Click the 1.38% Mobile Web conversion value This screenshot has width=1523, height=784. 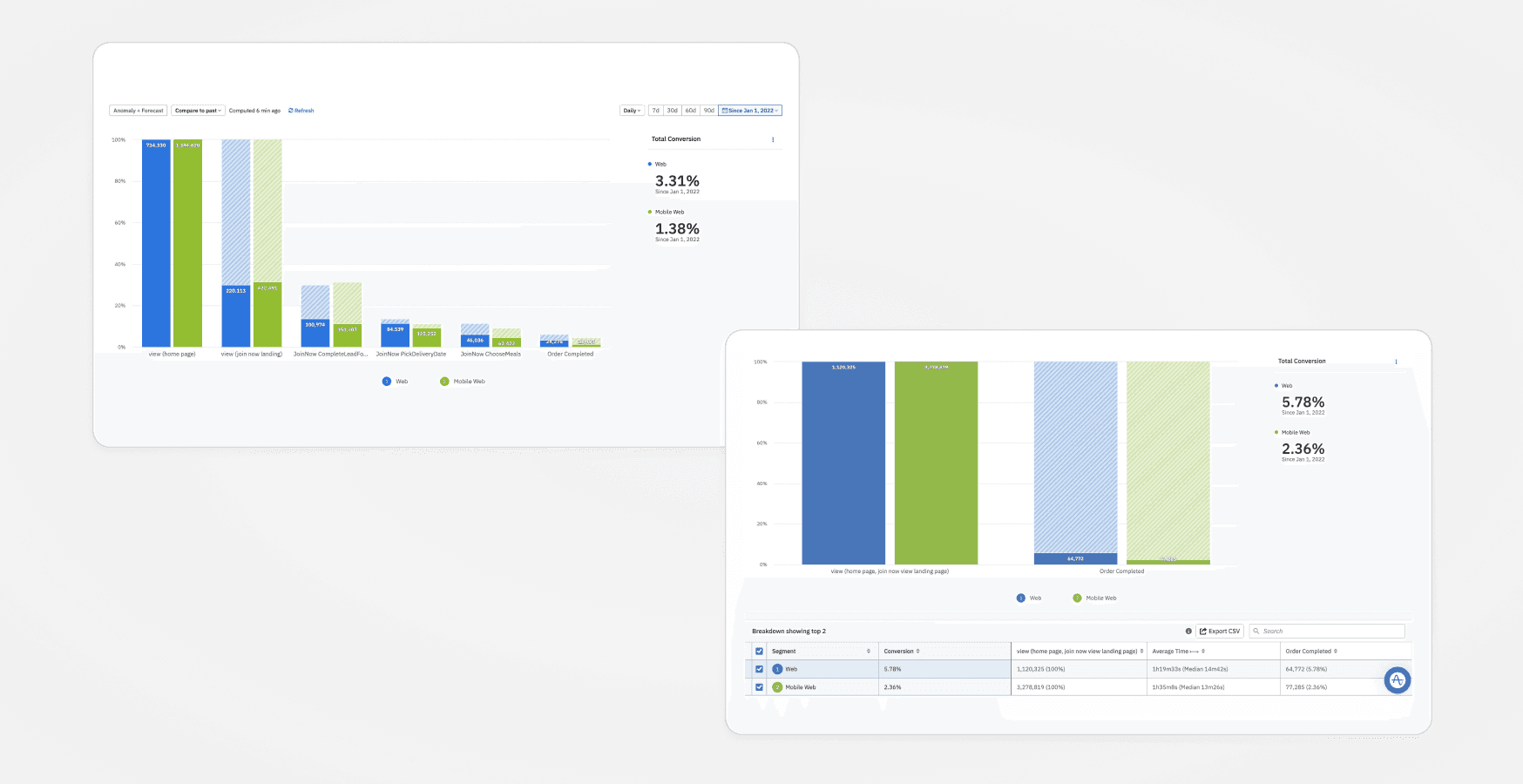(x=677, y=229)
